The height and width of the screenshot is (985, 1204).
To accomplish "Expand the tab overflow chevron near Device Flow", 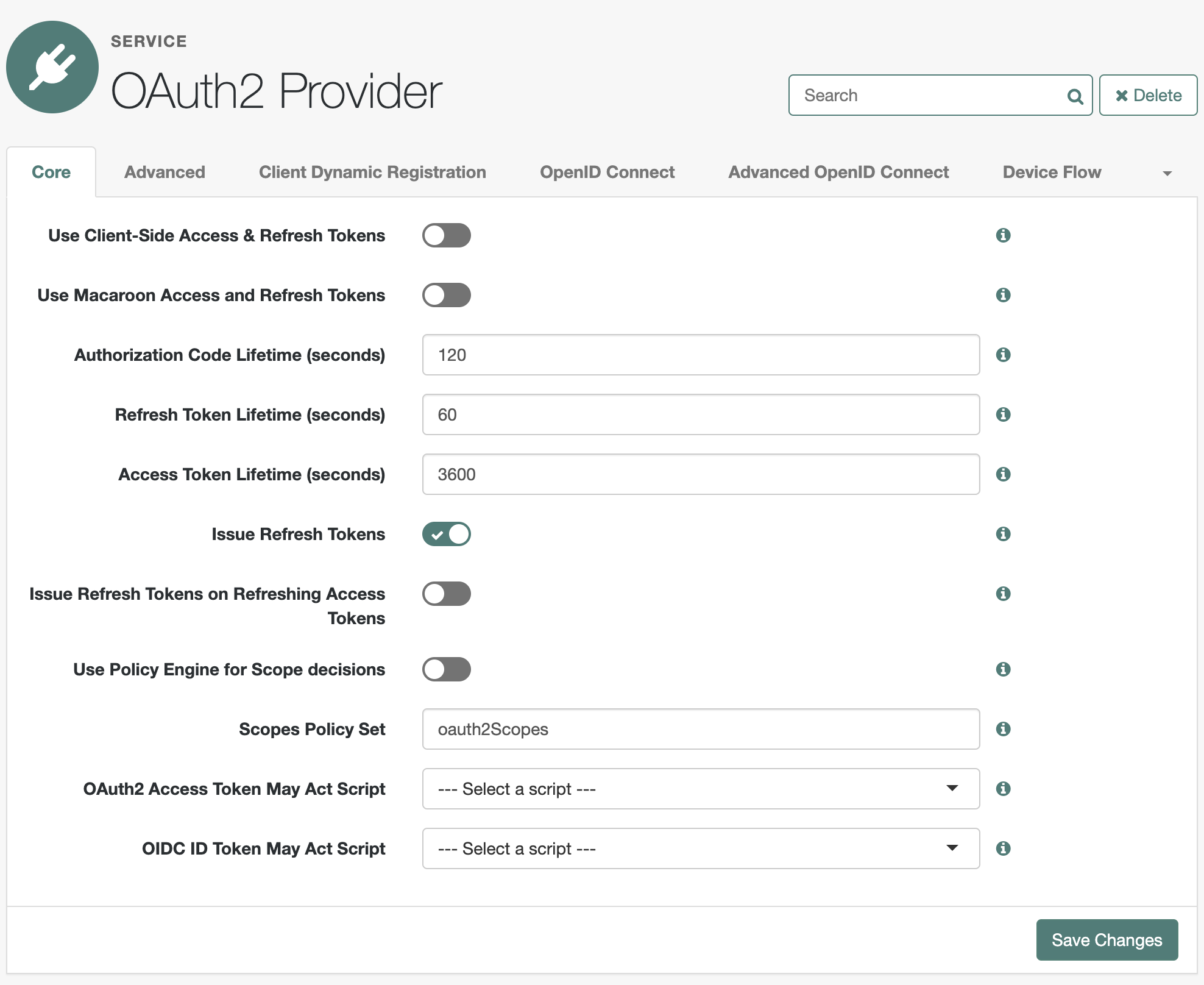I will coord(1167,172).
